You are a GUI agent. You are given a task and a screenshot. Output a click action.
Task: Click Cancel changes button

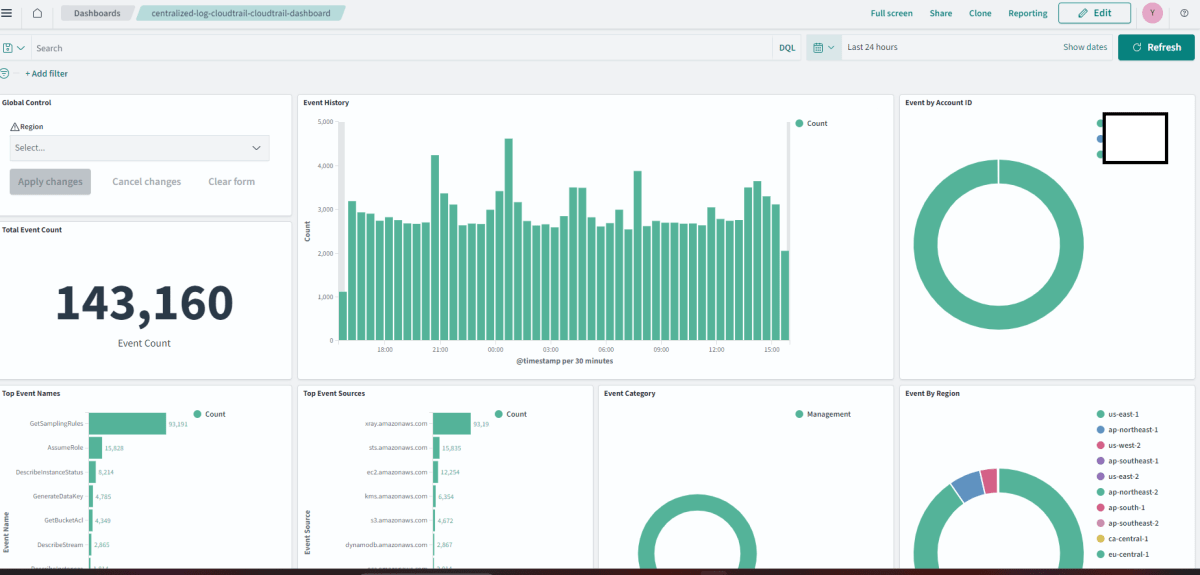(147, 182)
